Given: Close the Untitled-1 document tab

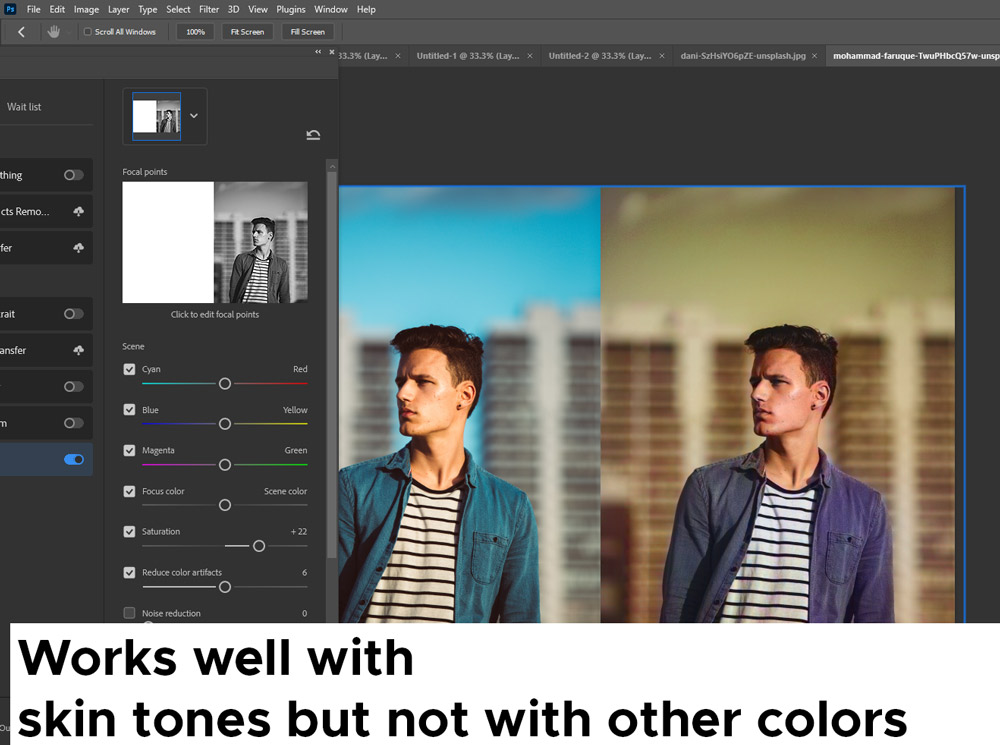Looking at the screenshot, I should (529, 56).
